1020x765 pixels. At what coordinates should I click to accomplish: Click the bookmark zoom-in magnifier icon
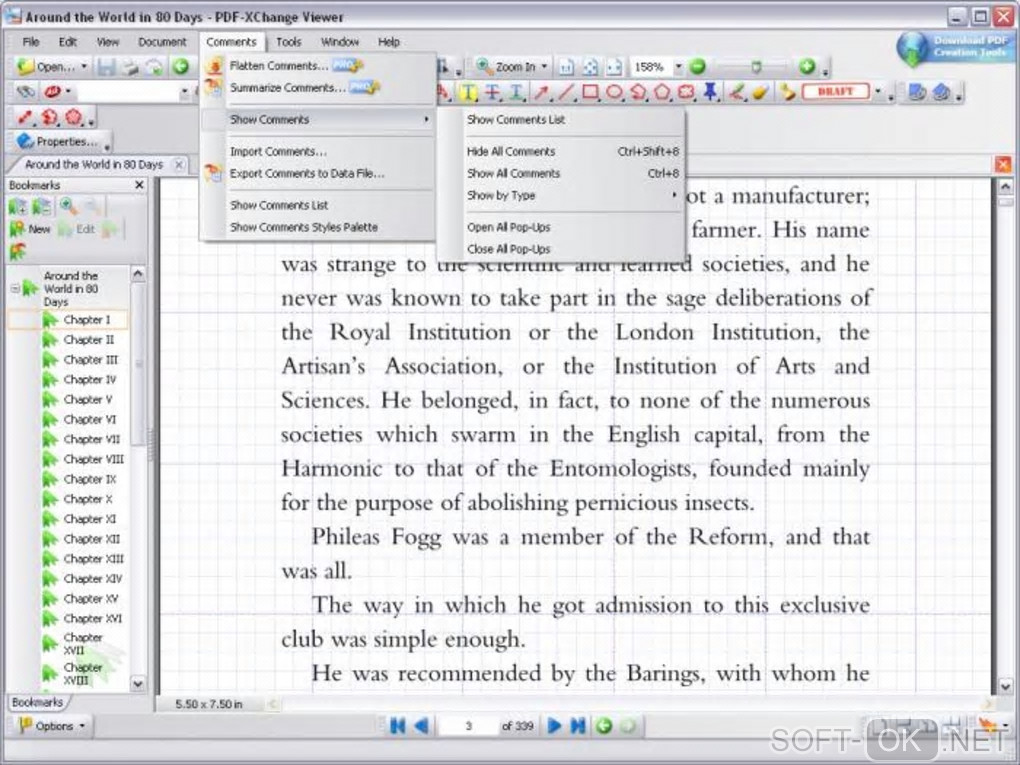coord(68,207)
